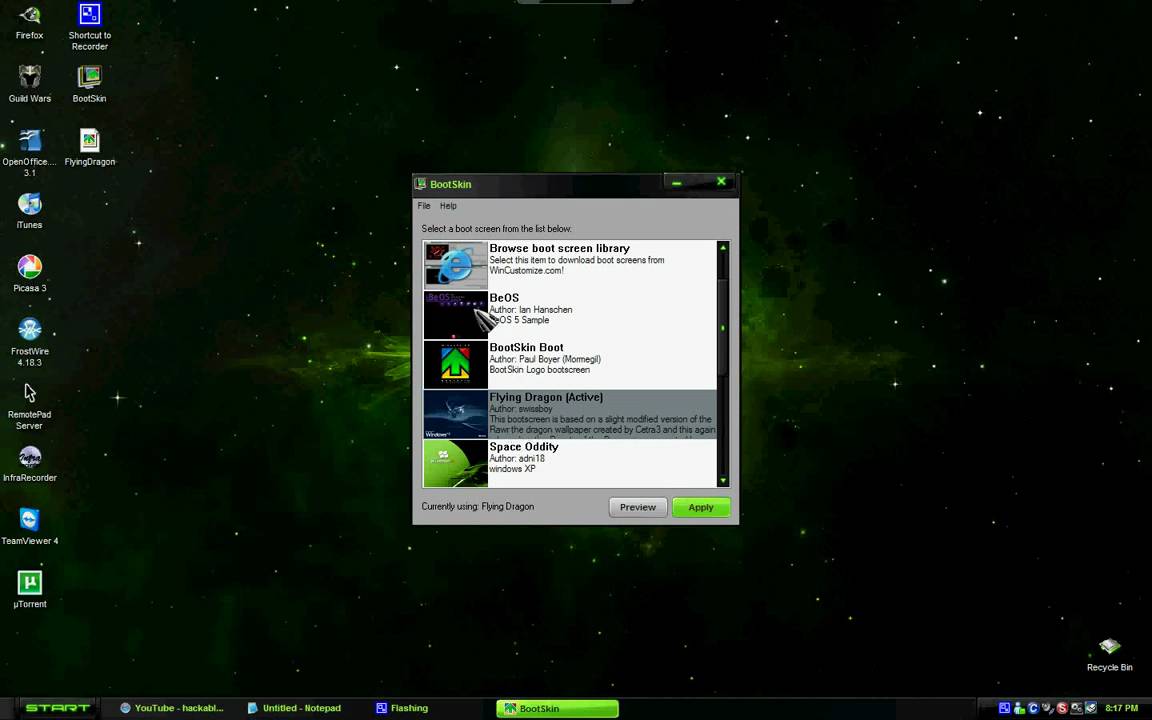
Task: Open the File menu in BootSkin
Action: (424, 206)
